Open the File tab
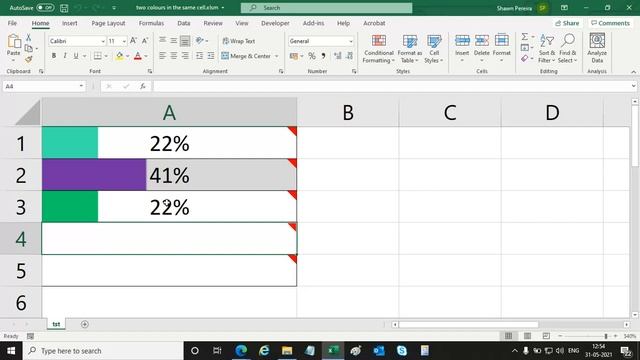The image size is (640, 360). [12, 23]
